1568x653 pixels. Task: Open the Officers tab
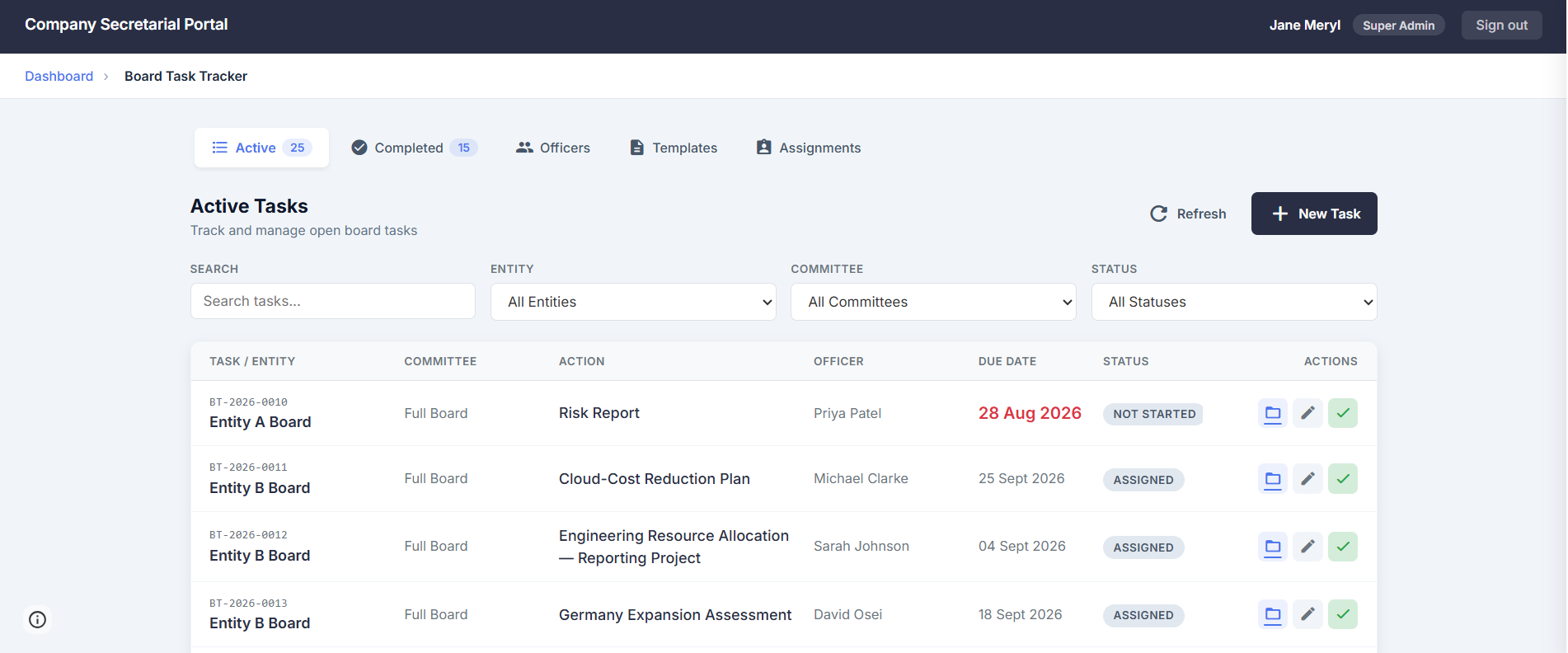pyautogui.click(x=553, y=148)
